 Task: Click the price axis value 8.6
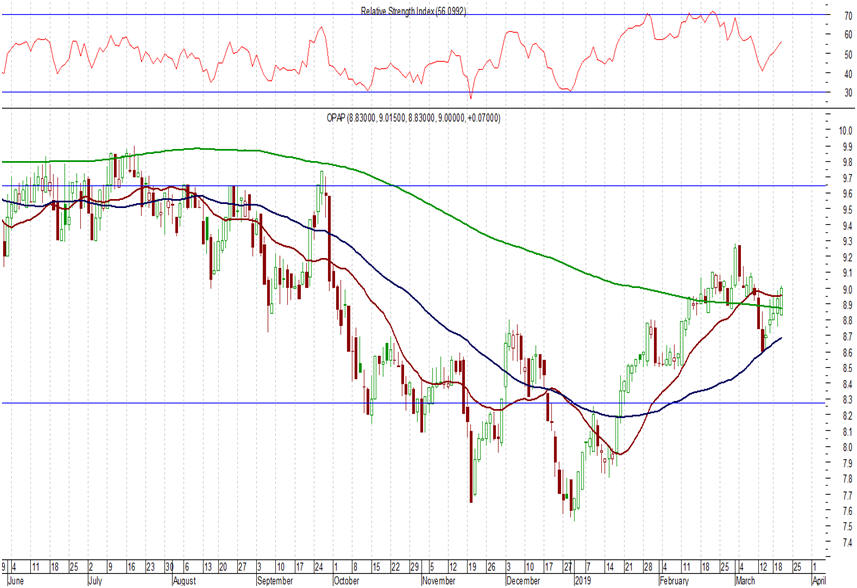pos(847,352)
